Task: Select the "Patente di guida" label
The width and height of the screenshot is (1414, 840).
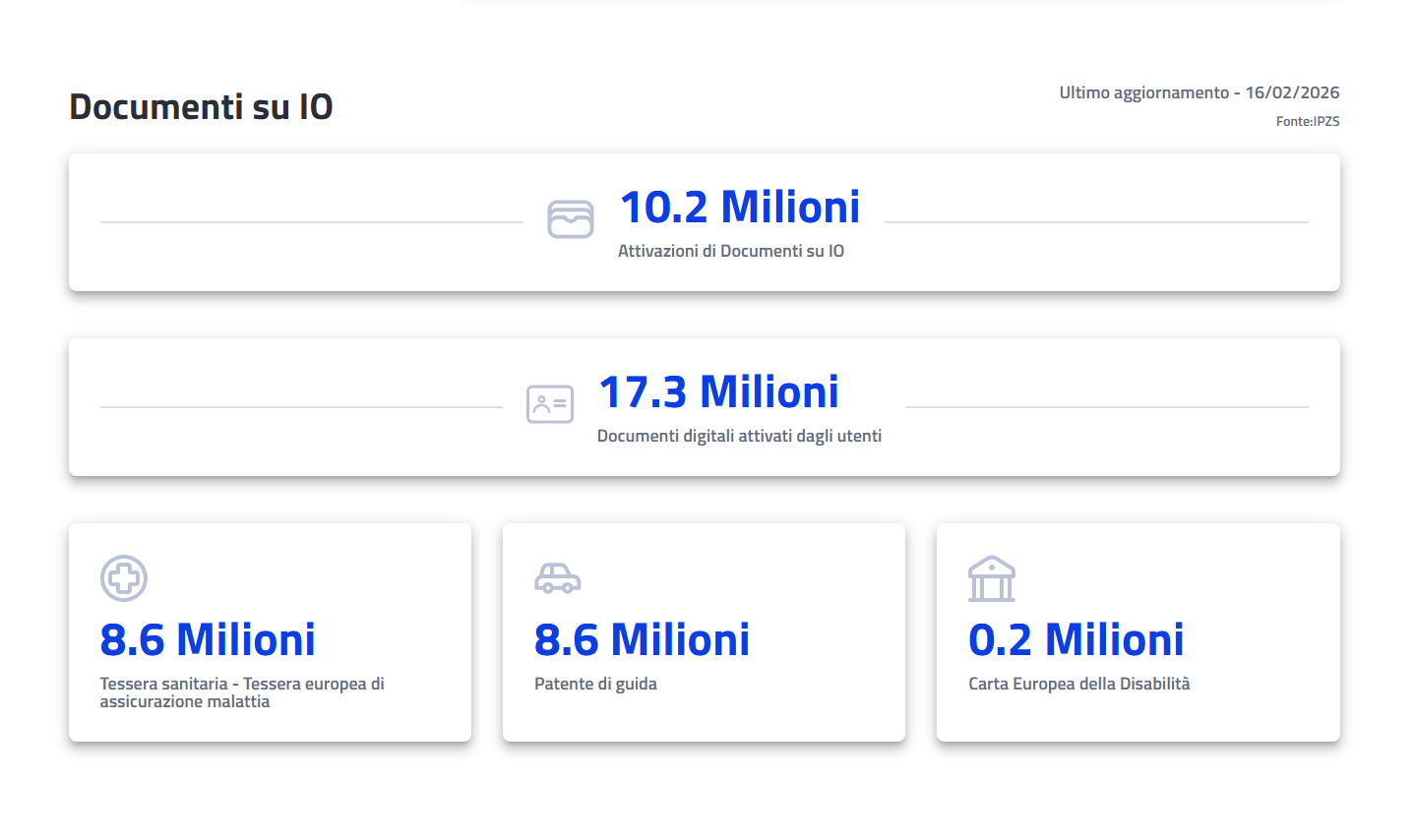Action: click(595, 684)
